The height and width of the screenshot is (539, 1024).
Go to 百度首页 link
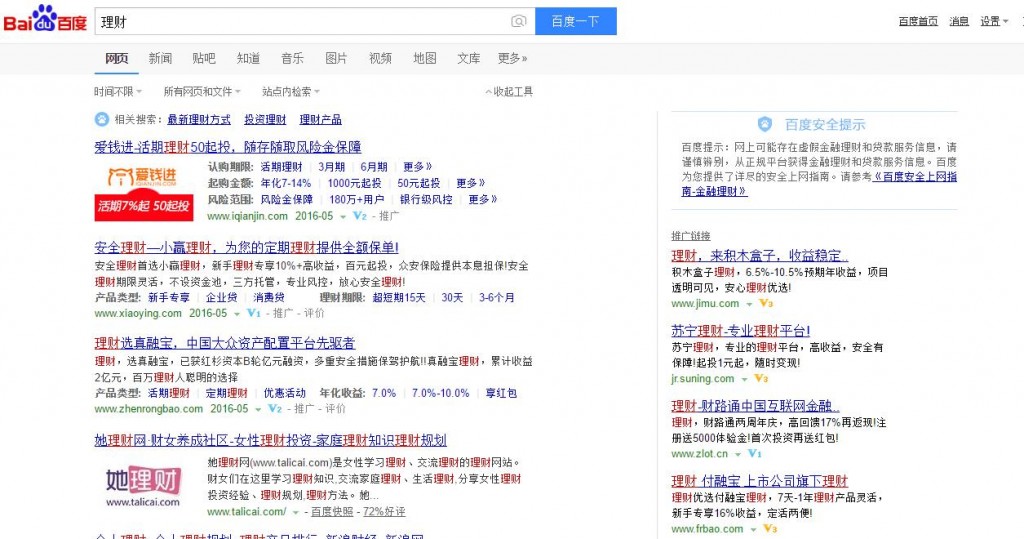[x=918, y=21]
